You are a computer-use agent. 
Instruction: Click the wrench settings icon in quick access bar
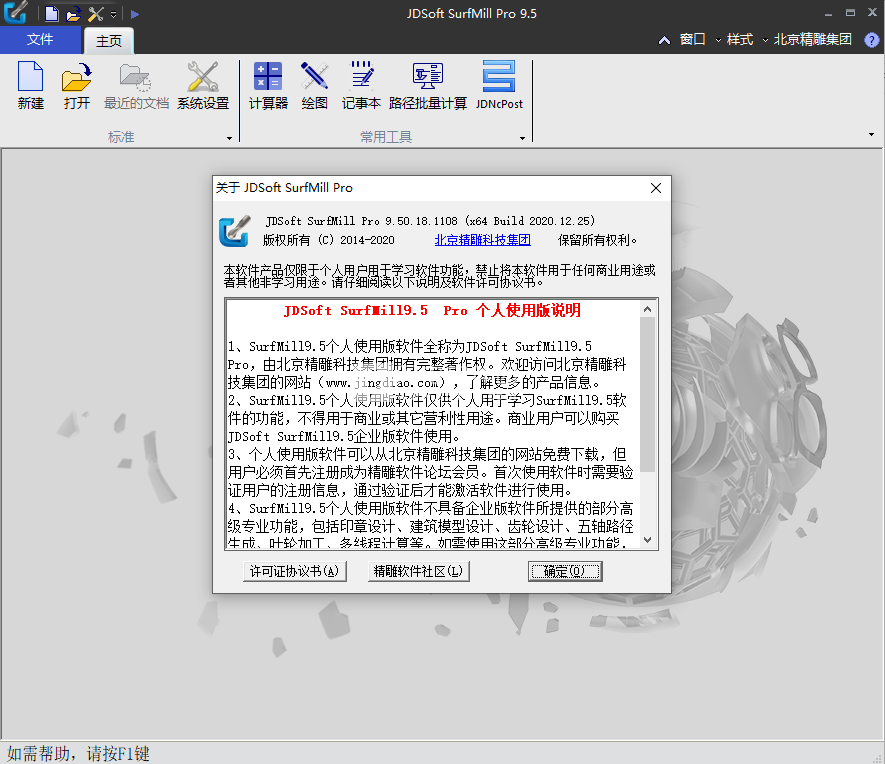click(96, 14)
